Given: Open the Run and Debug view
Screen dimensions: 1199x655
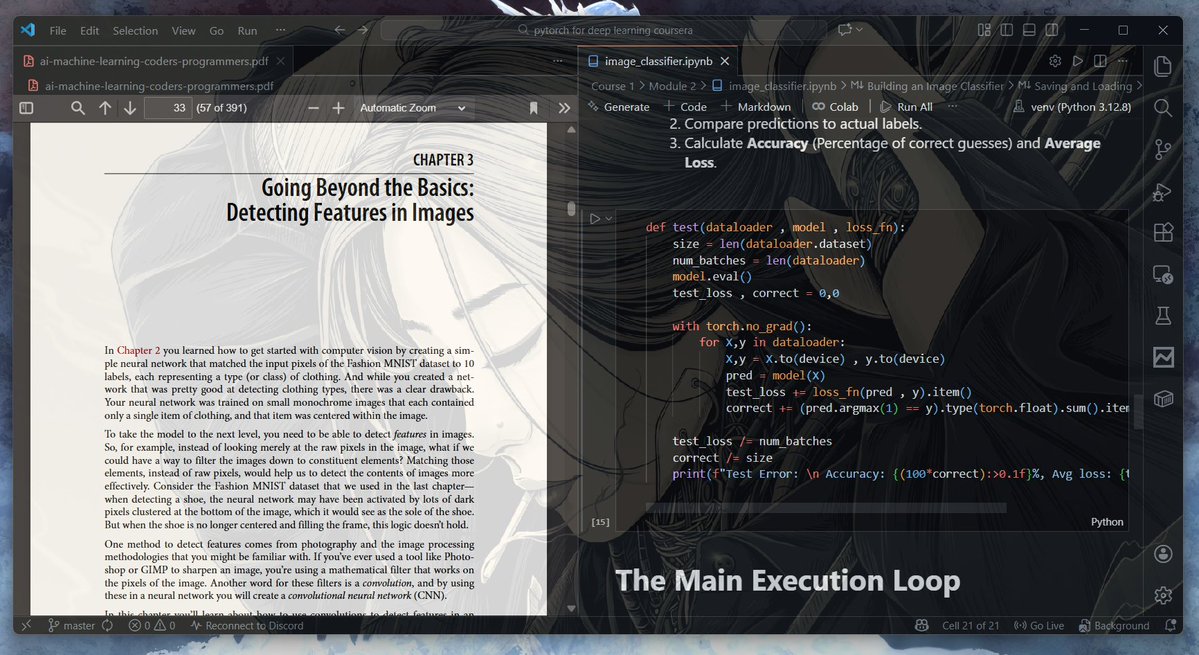Looking at the screenshot, I should click(1163, 191).
